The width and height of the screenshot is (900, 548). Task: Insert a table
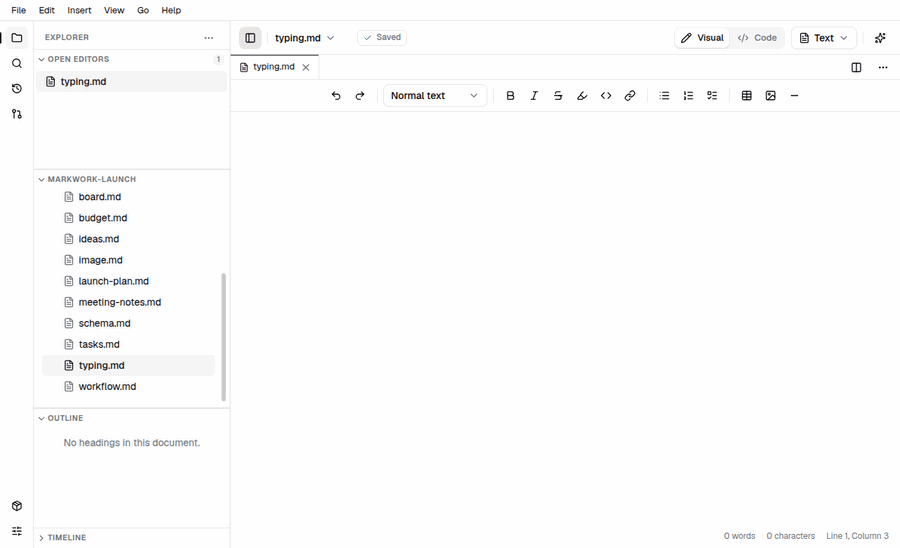[747, 96]
